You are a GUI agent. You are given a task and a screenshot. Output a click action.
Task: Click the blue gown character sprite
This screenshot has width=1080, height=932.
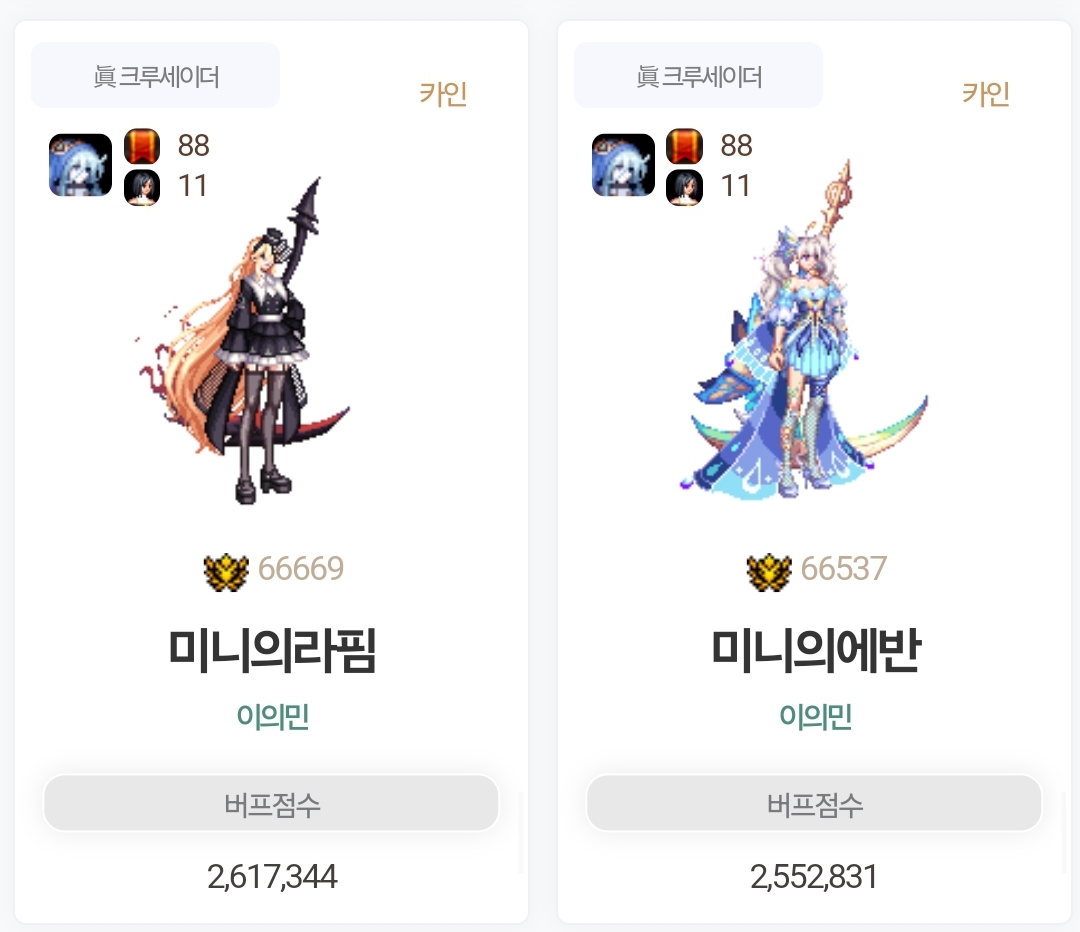pos(803,329)
